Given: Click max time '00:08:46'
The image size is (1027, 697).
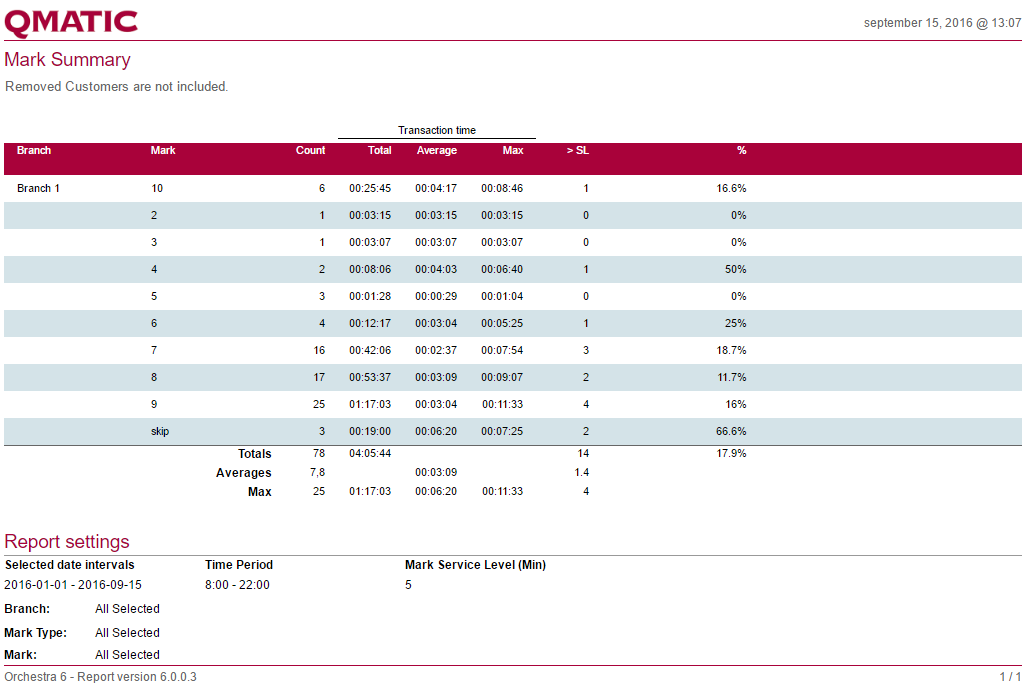Looking at the screenshot, I should 502,189.
